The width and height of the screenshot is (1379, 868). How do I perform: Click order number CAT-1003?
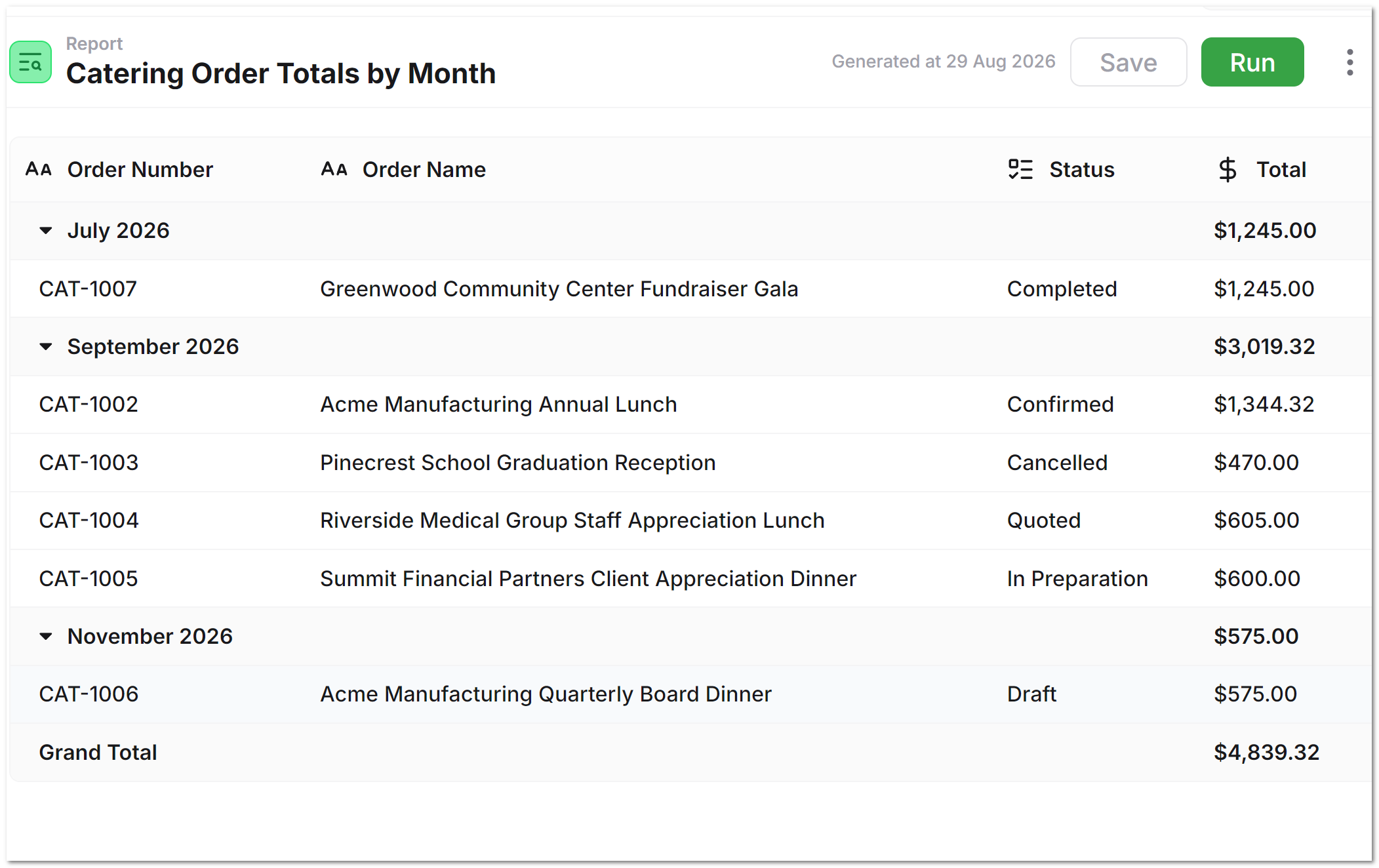point(89,462)
